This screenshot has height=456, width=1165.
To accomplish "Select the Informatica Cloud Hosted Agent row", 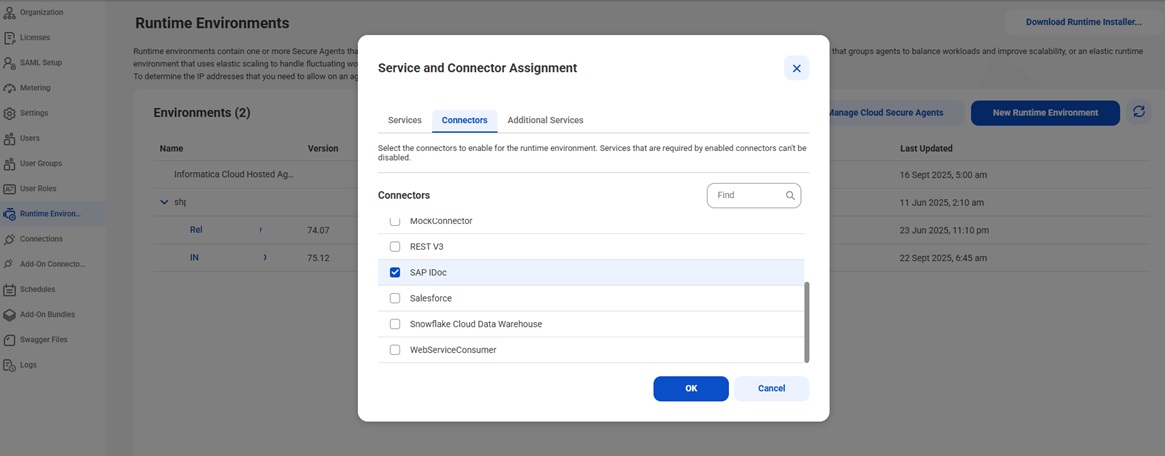I will tap(651, 175).
